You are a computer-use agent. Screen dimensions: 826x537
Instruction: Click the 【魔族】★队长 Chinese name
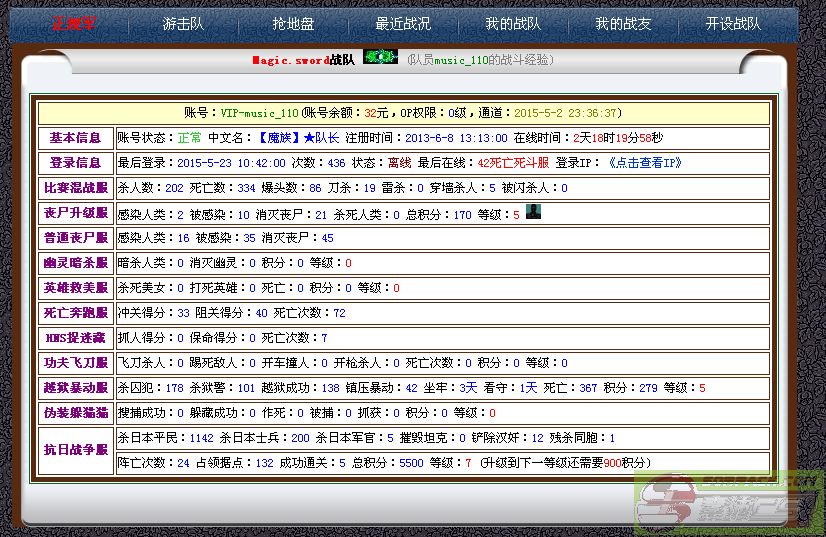tap(297, 138)
